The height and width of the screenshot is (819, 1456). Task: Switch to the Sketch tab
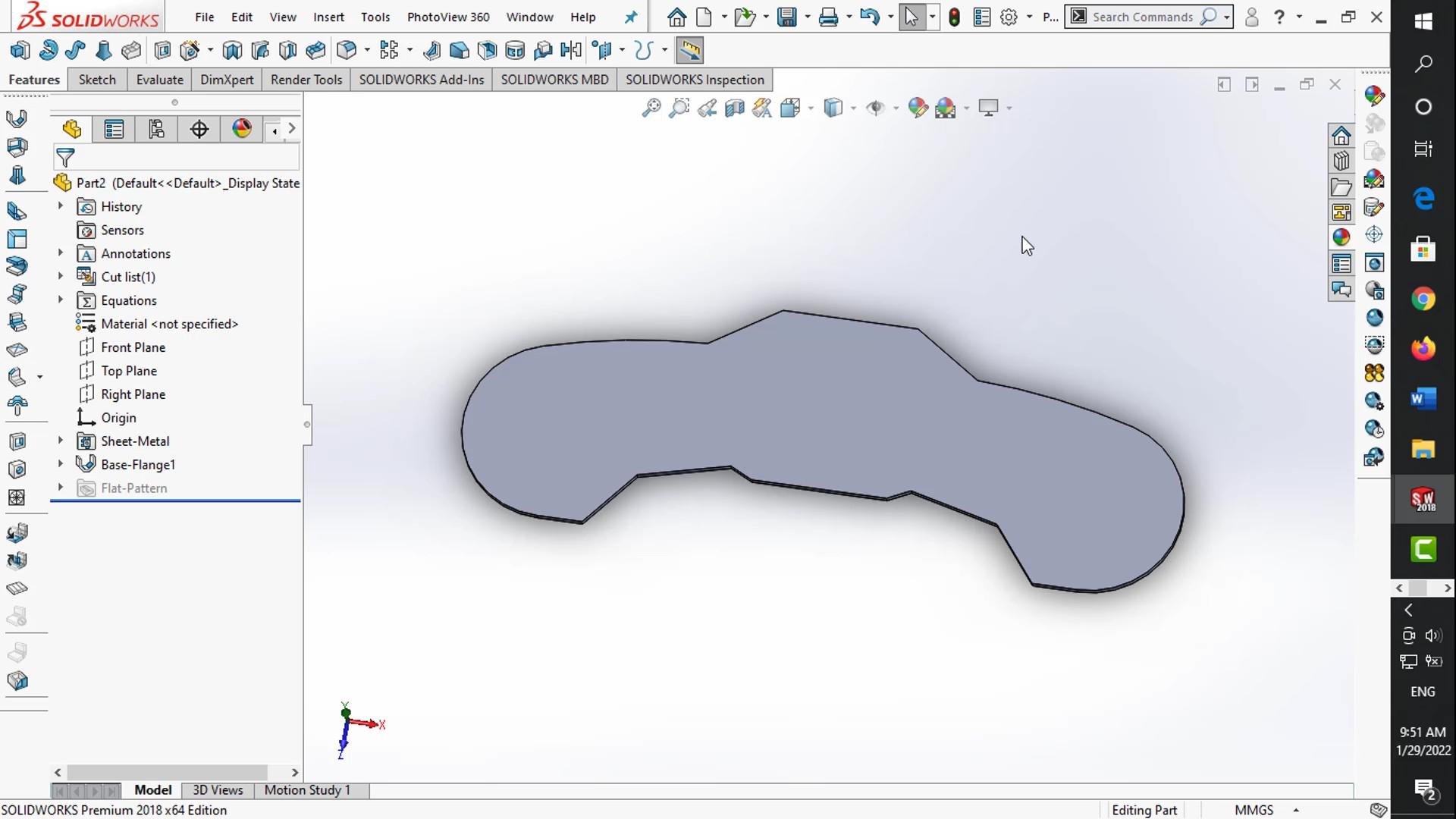tap(97, 80)
